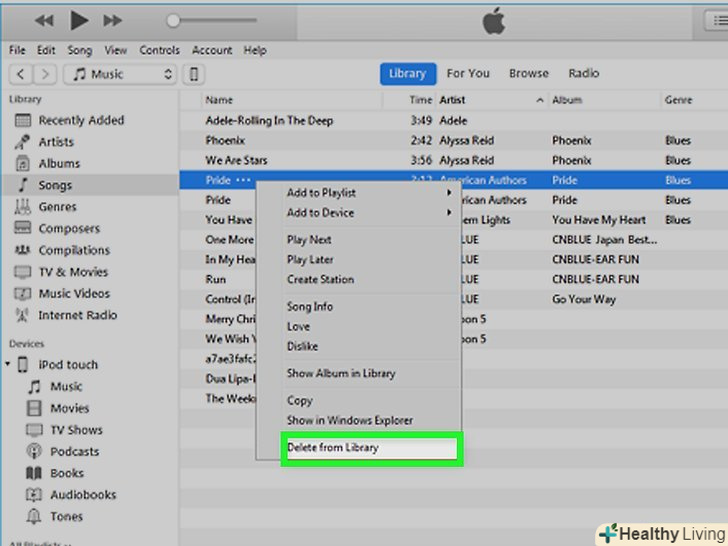Switch to the Library tab
Image resolution: width=728 pixels, height=546 pixels.
[x=408, y=74]
